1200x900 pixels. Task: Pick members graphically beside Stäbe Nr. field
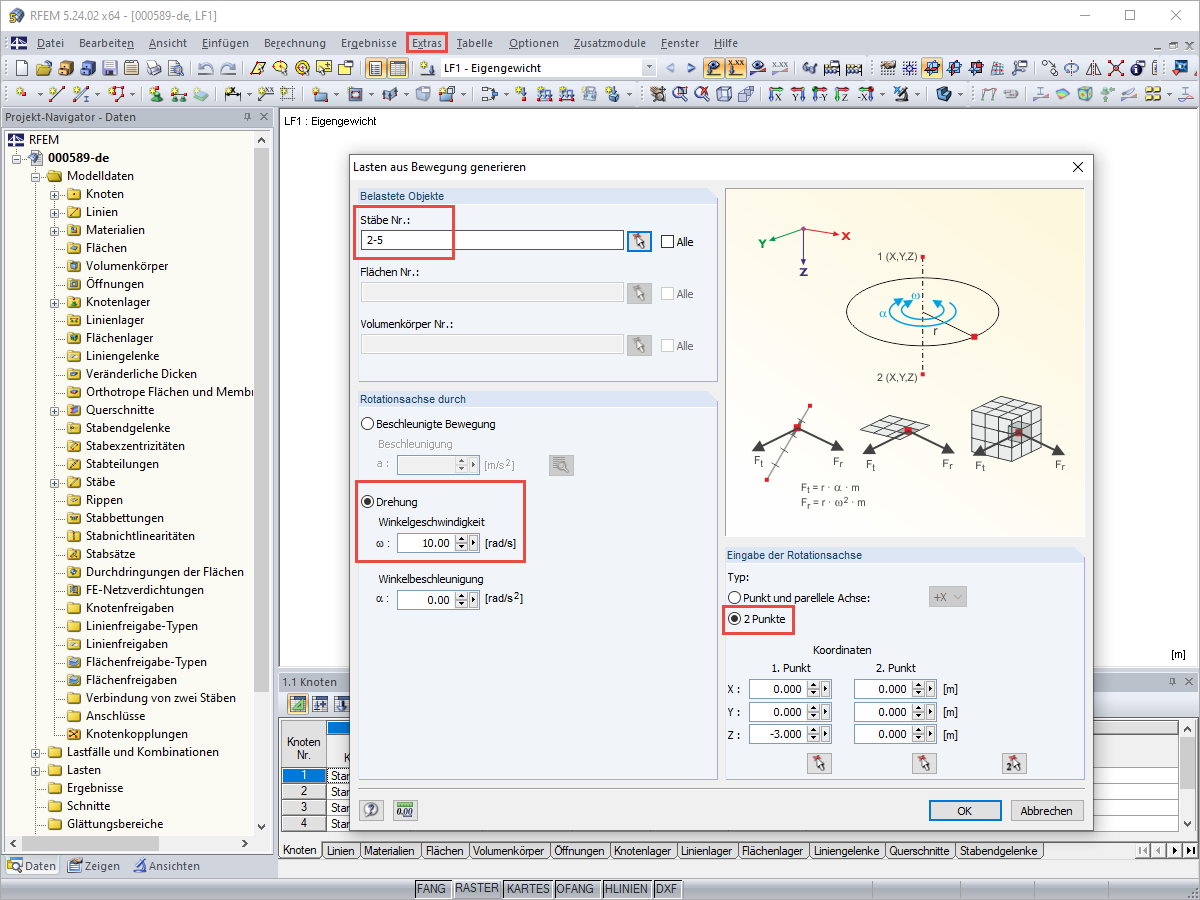coord(639,241)
